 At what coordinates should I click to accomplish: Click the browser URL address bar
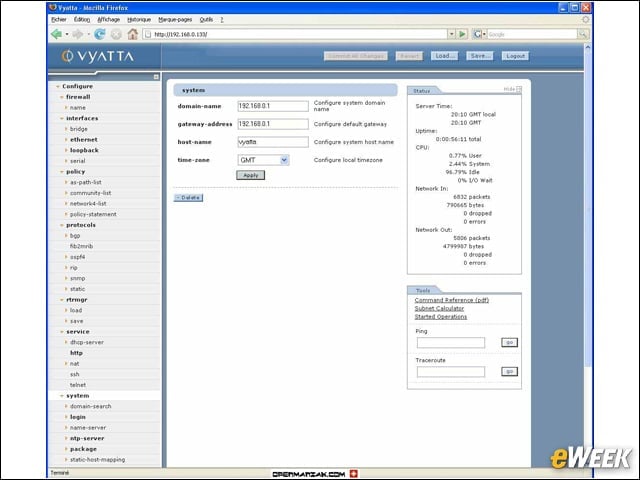tap(296, 34)
